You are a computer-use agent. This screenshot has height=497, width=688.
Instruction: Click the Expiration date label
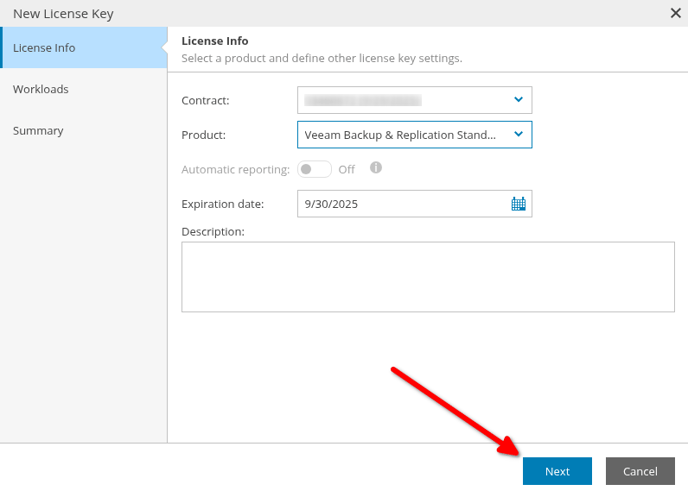(223, 204)
